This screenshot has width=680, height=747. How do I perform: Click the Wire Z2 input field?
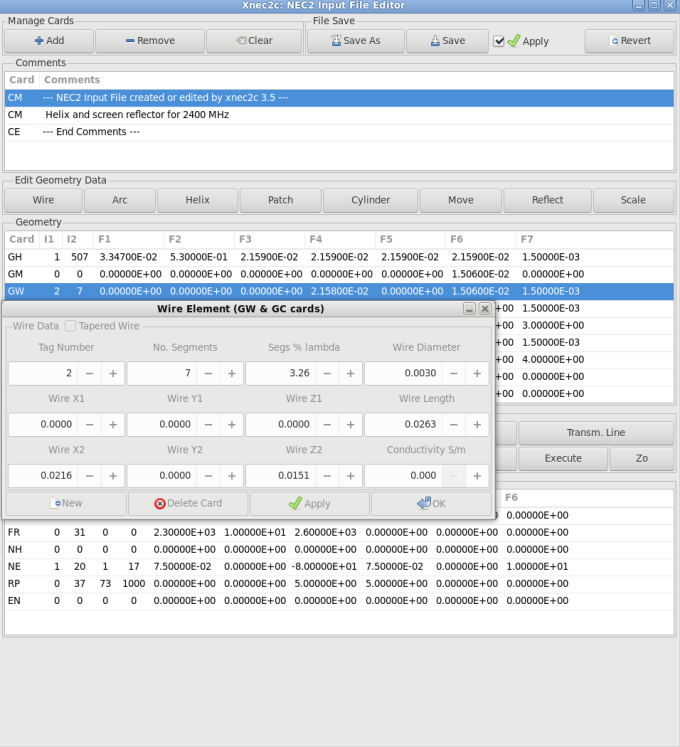click(x=280, y=476)
